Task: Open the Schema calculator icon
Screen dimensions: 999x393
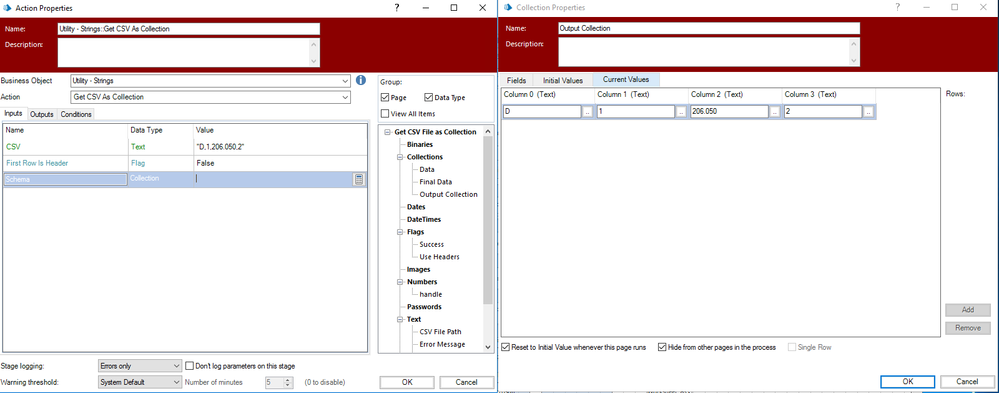Action: [x=359, y=180]
